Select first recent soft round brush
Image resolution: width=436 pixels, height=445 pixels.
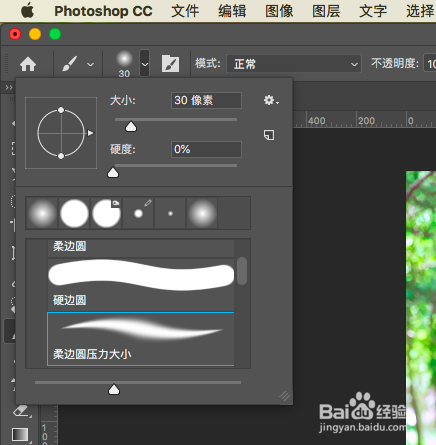tap(42, 213)
